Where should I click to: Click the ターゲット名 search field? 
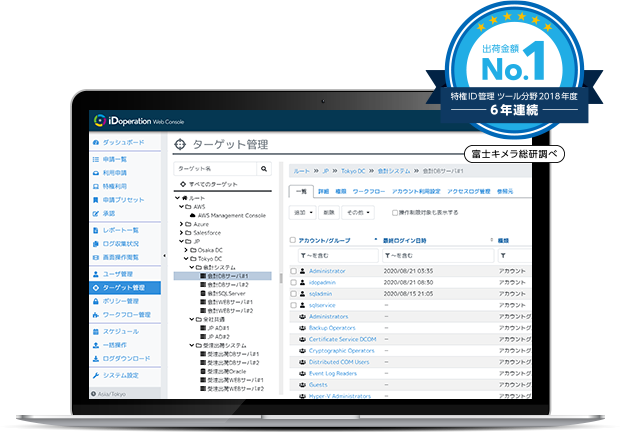(215, 169)
